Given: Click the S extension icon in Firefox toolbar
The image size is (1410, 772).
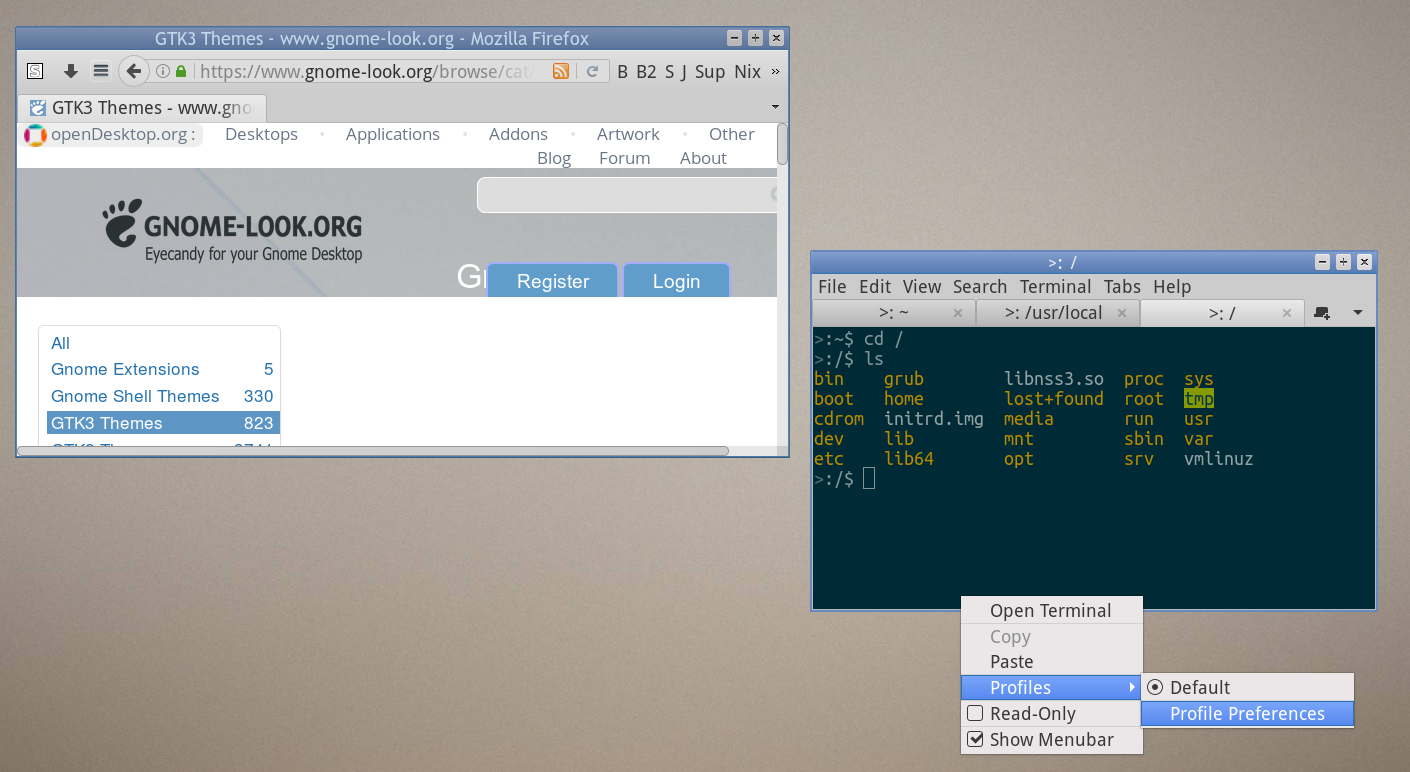Looking at the screenshot, I should (x=35, y=71).
